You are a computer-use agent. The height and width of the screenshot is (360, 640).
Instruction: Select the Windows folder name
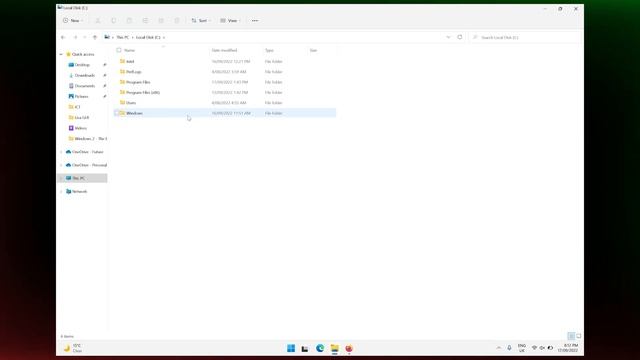coord(134,113)
